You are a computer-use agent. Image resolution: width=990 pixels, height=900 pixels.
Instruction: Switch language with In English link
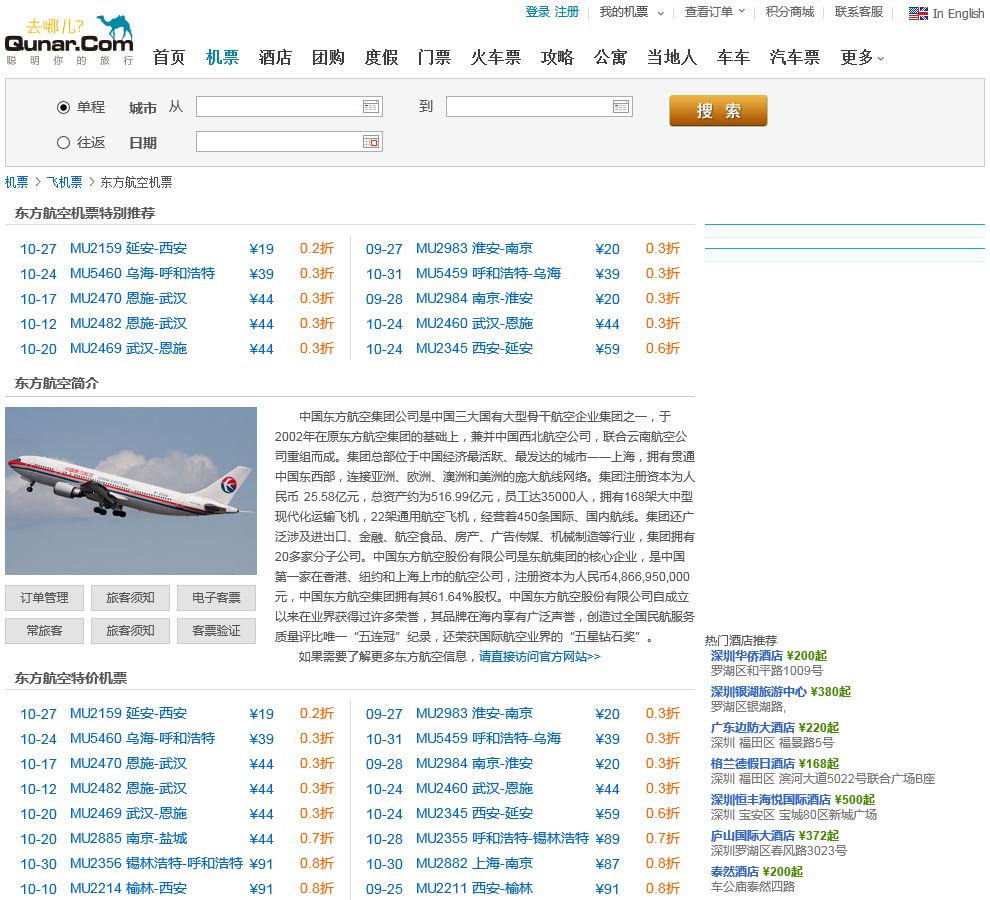[958, 13]
